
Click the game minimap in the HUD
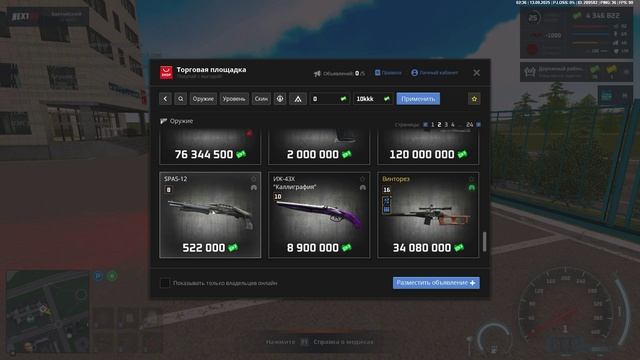(x=48, y=311)
